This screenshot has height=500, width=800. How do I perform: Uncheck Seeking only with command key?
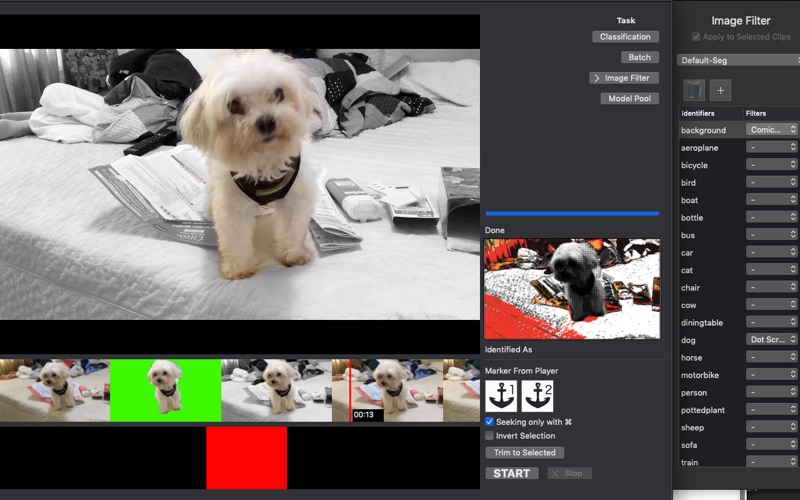click(490, 422)
